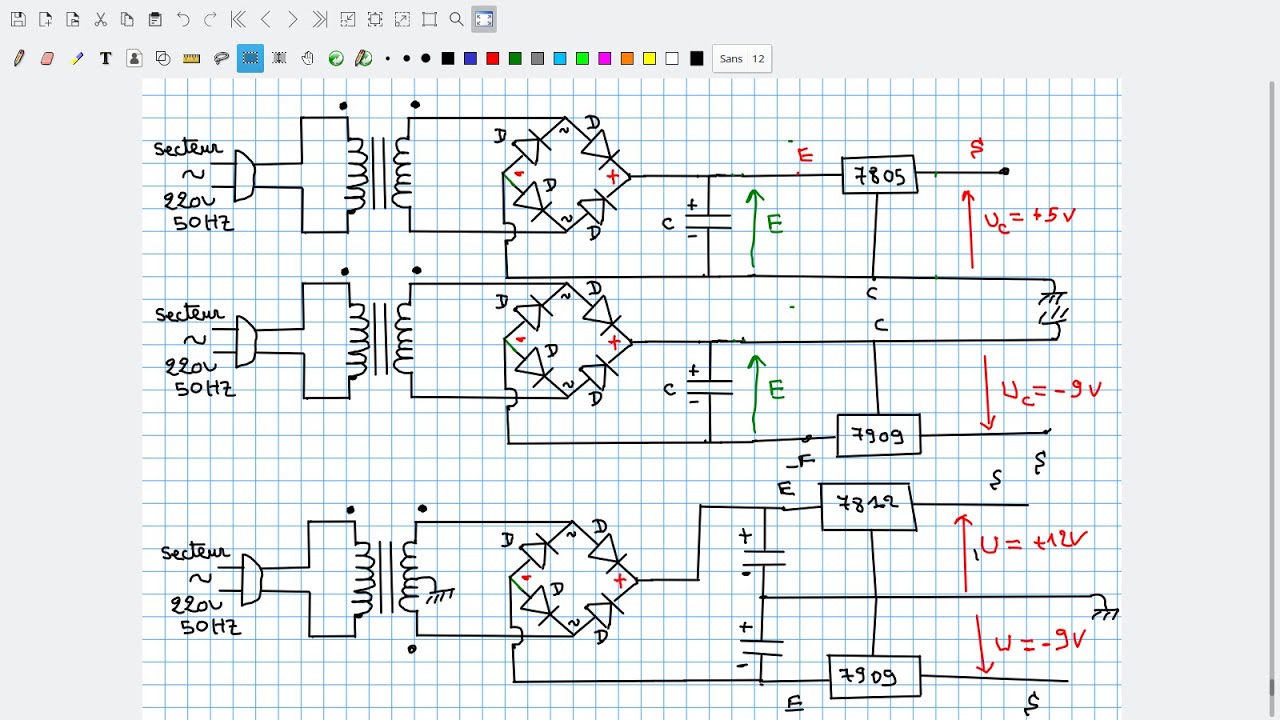Click the Default Pen icon
The image size is (1280, 720).
364,58
